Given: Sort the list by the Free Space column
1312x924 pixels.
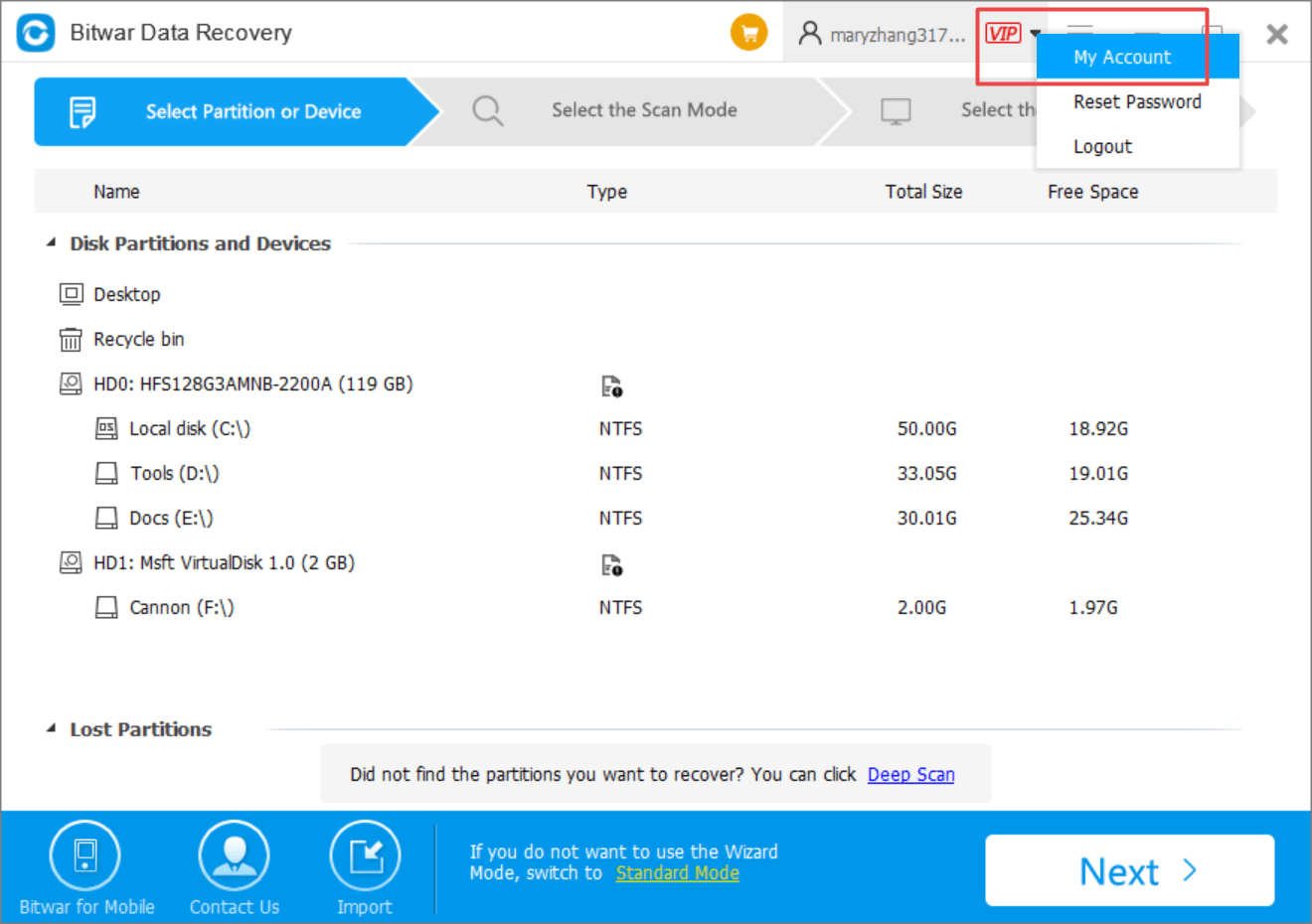Looking at the screenshot, I should 1092,192.
